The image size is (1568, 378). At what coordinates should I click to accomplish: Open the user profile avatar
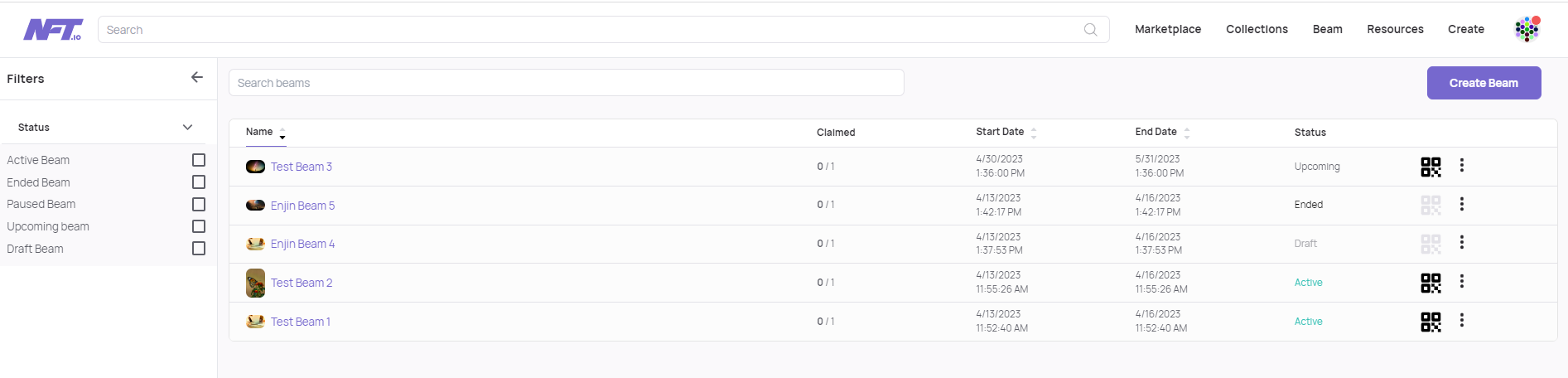1527,29
